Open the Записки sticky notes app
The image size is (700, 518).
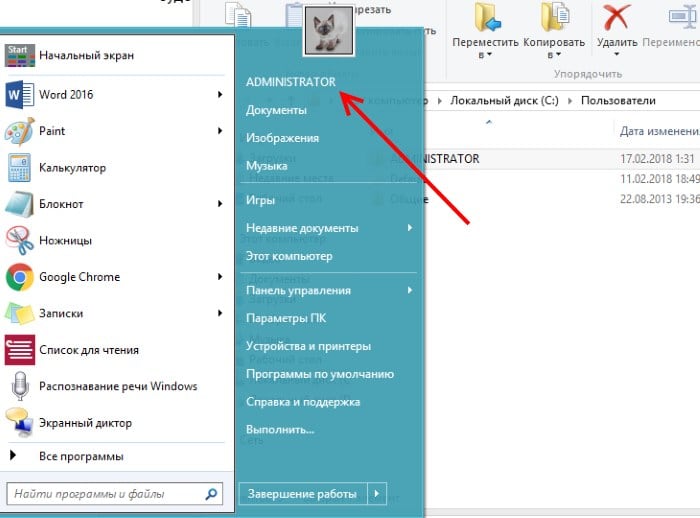click(61, 313)
